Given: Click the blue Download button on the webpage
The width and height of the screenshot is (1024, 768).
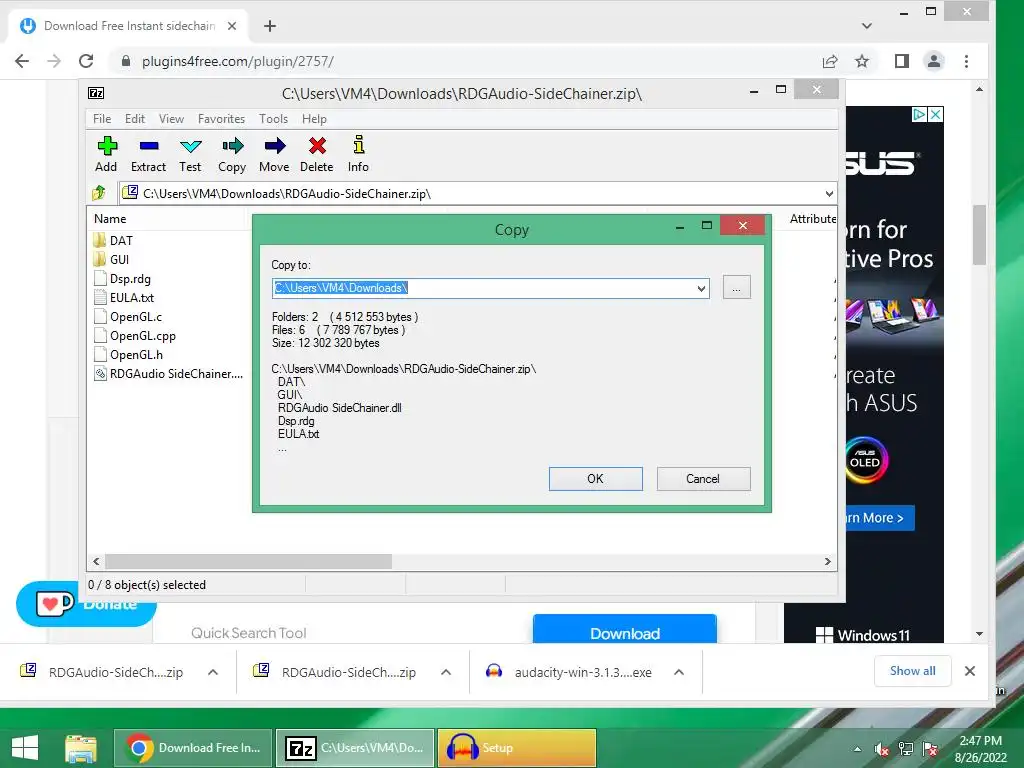Looking at the screenshot, I should coord(625,630).
